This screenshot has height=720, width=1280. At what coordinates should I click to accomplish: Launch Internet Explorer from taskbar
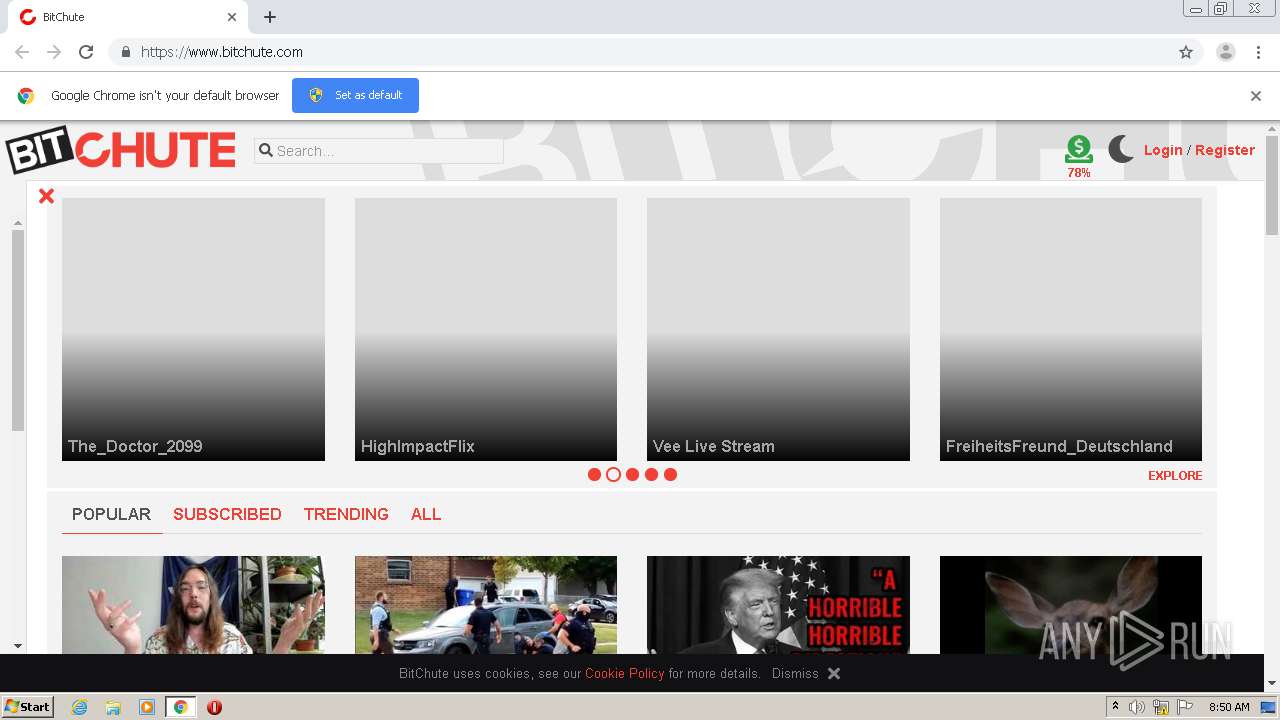[79, 707]
